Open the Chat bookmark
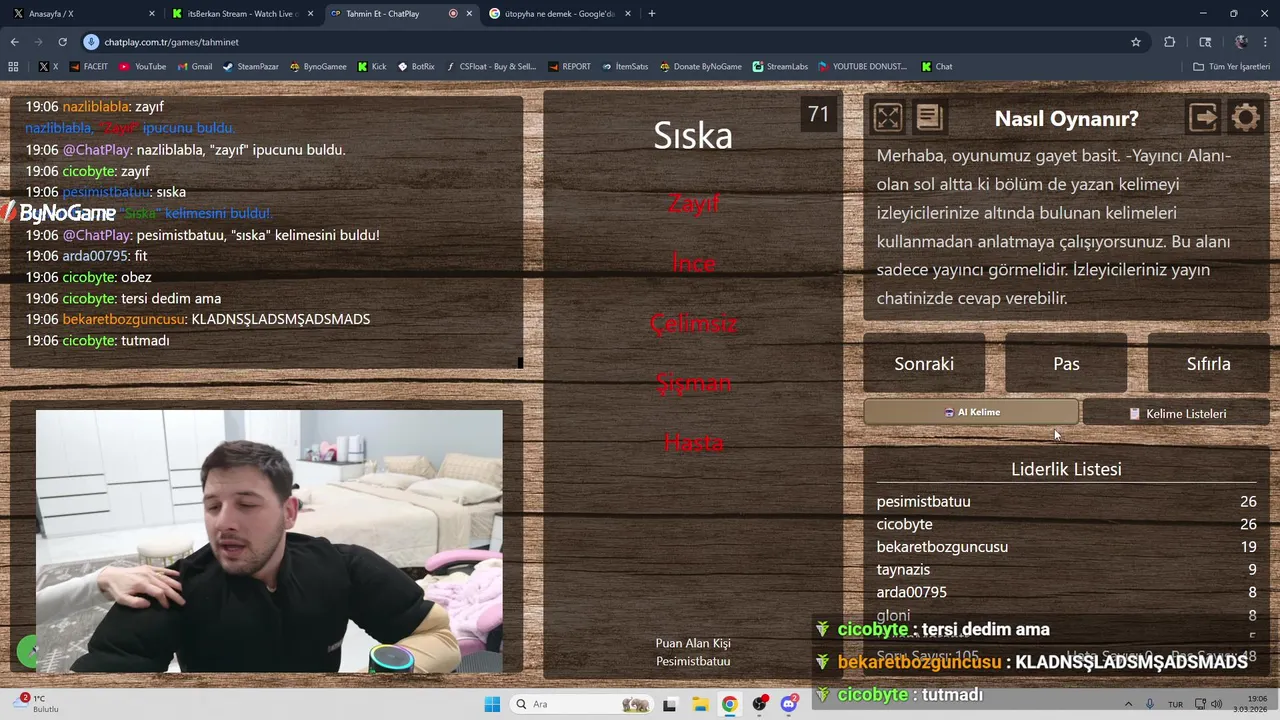Viewport: 1280px width, 720px height. 937,67
